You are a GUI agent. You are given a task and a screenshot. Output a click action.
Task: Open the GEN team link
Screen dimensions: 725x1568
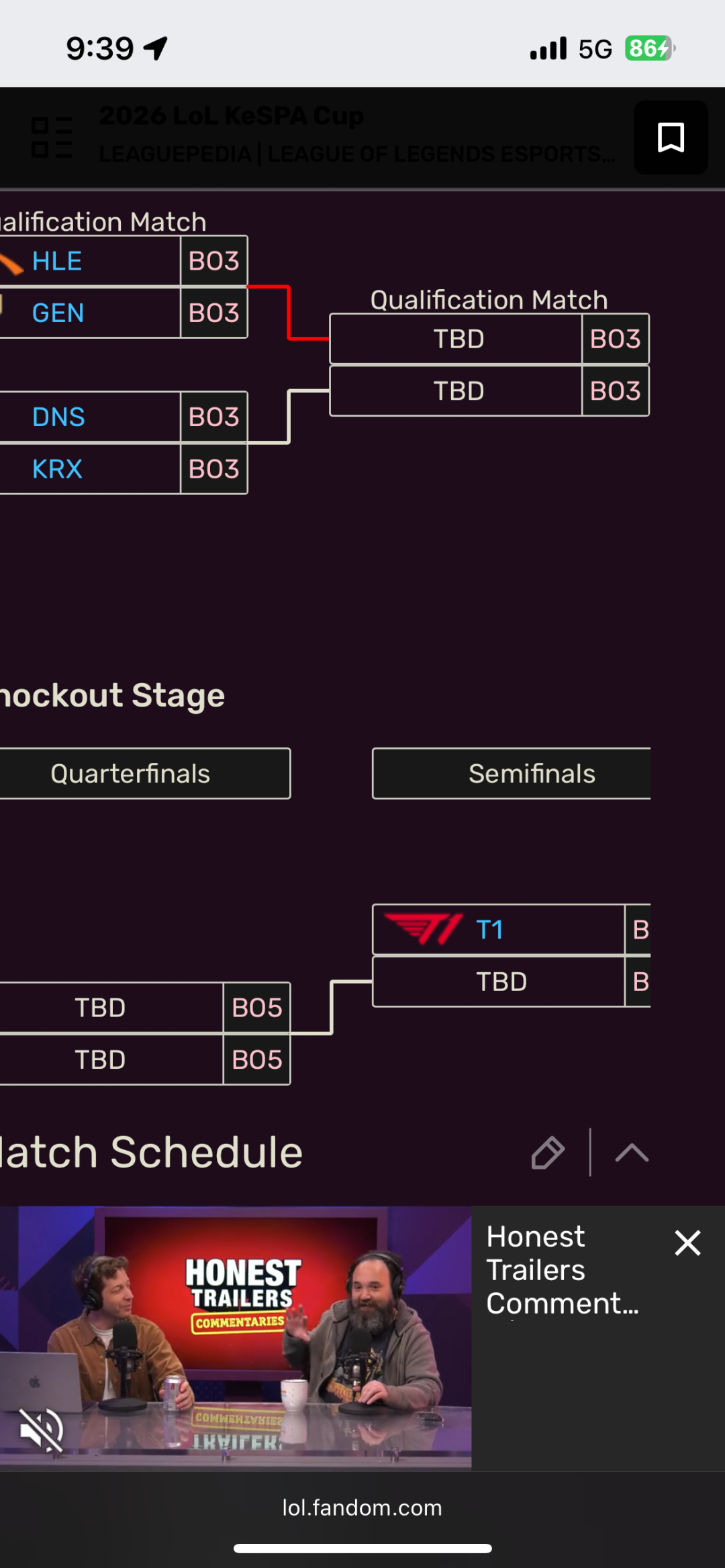[58, 313]
